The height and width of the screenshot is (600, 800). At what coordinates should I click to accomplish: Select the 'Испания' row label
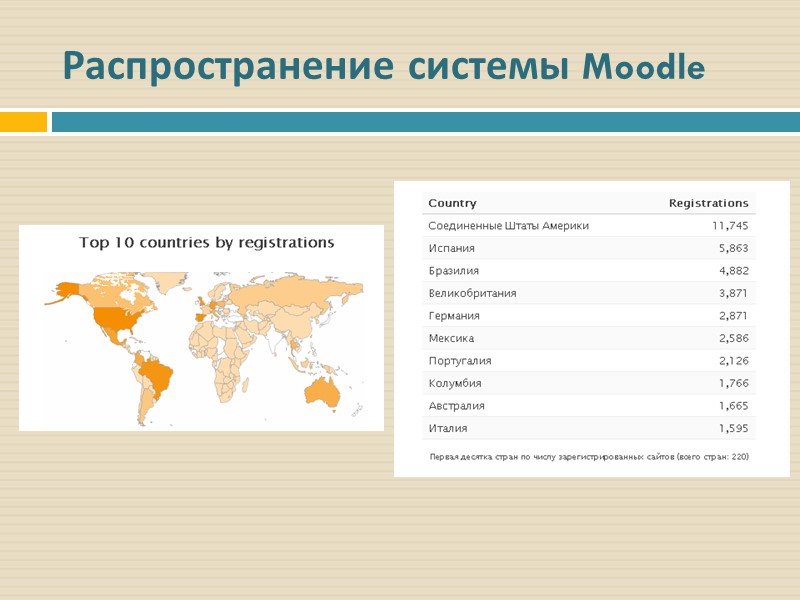click(x=452, y=248)
